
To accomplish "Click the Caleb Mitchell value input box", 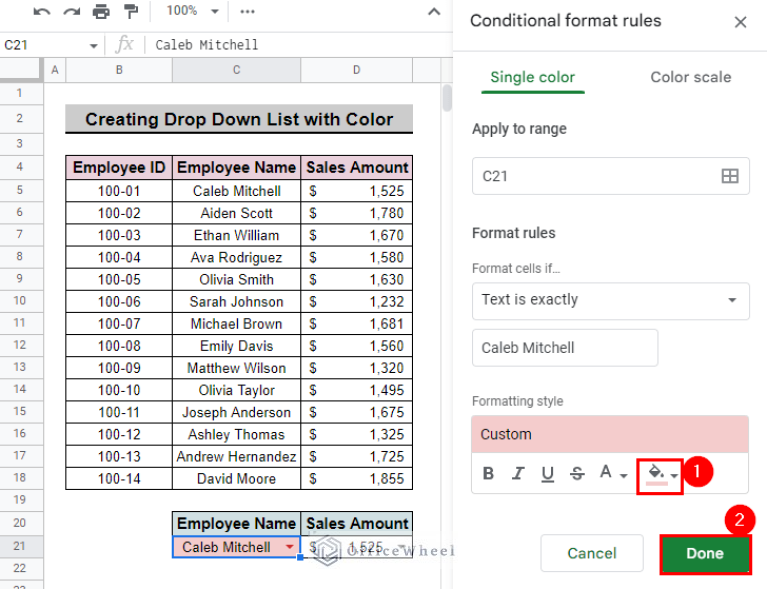I will click(564, 348).
